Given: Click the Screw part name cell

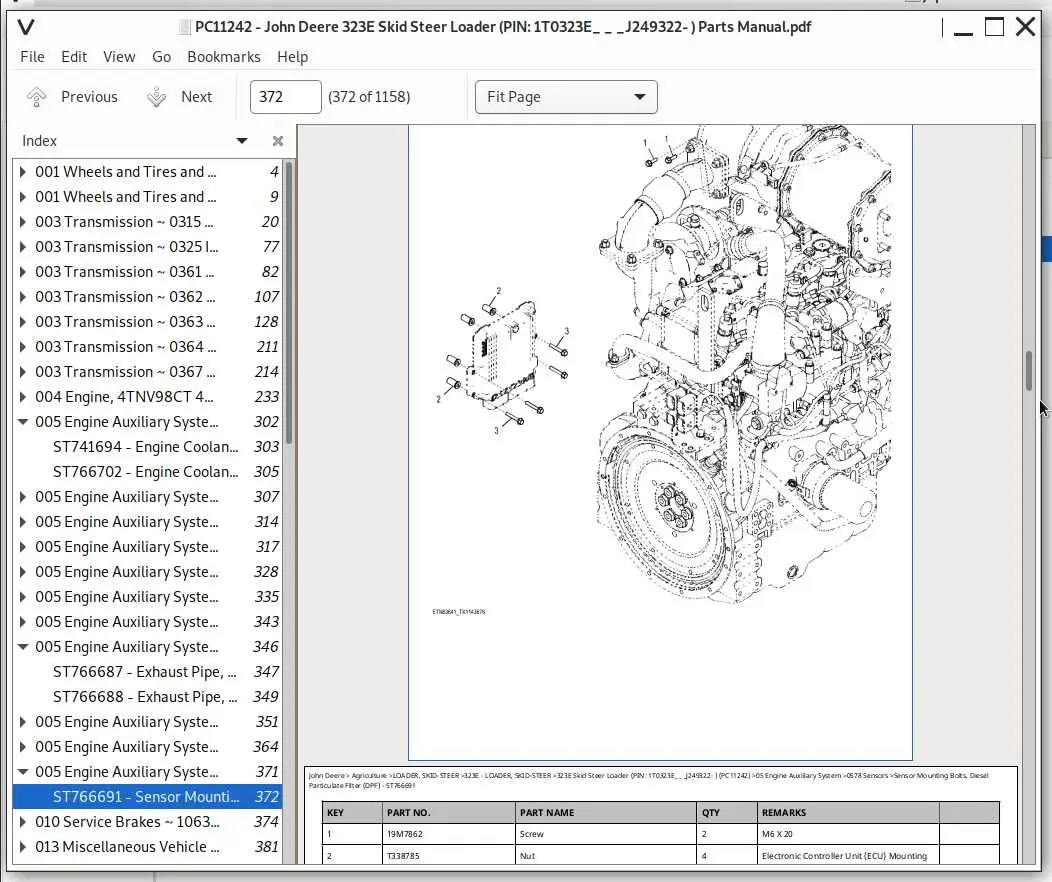Looking at the screenshot, I should [x=606, y=834].
